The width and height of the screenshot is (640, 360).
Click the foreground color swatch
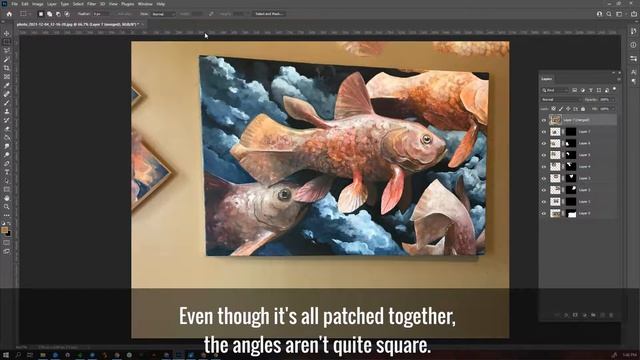tap(4, 230)
